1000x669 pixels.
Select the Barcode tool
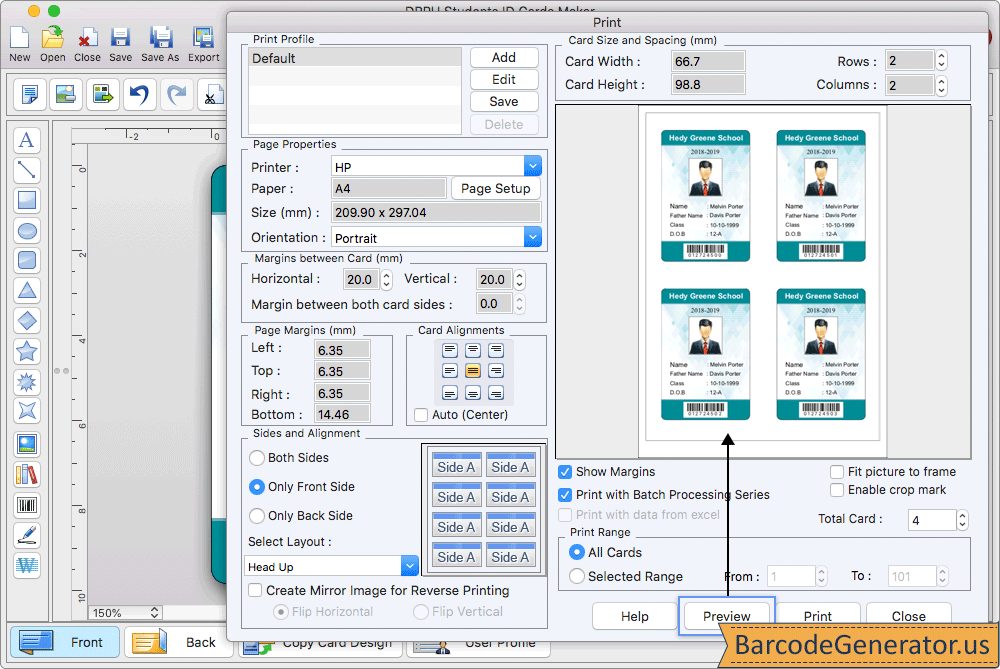coord(27,505)
